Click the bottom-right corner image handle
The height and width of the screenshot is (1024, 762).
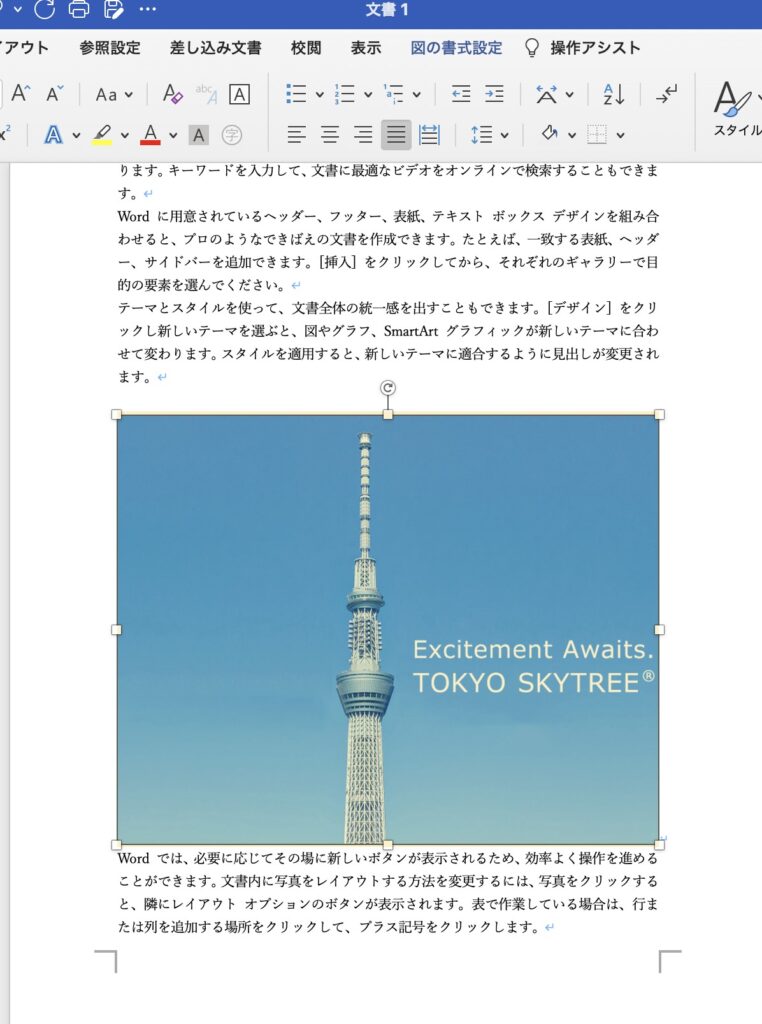[659, 845]
